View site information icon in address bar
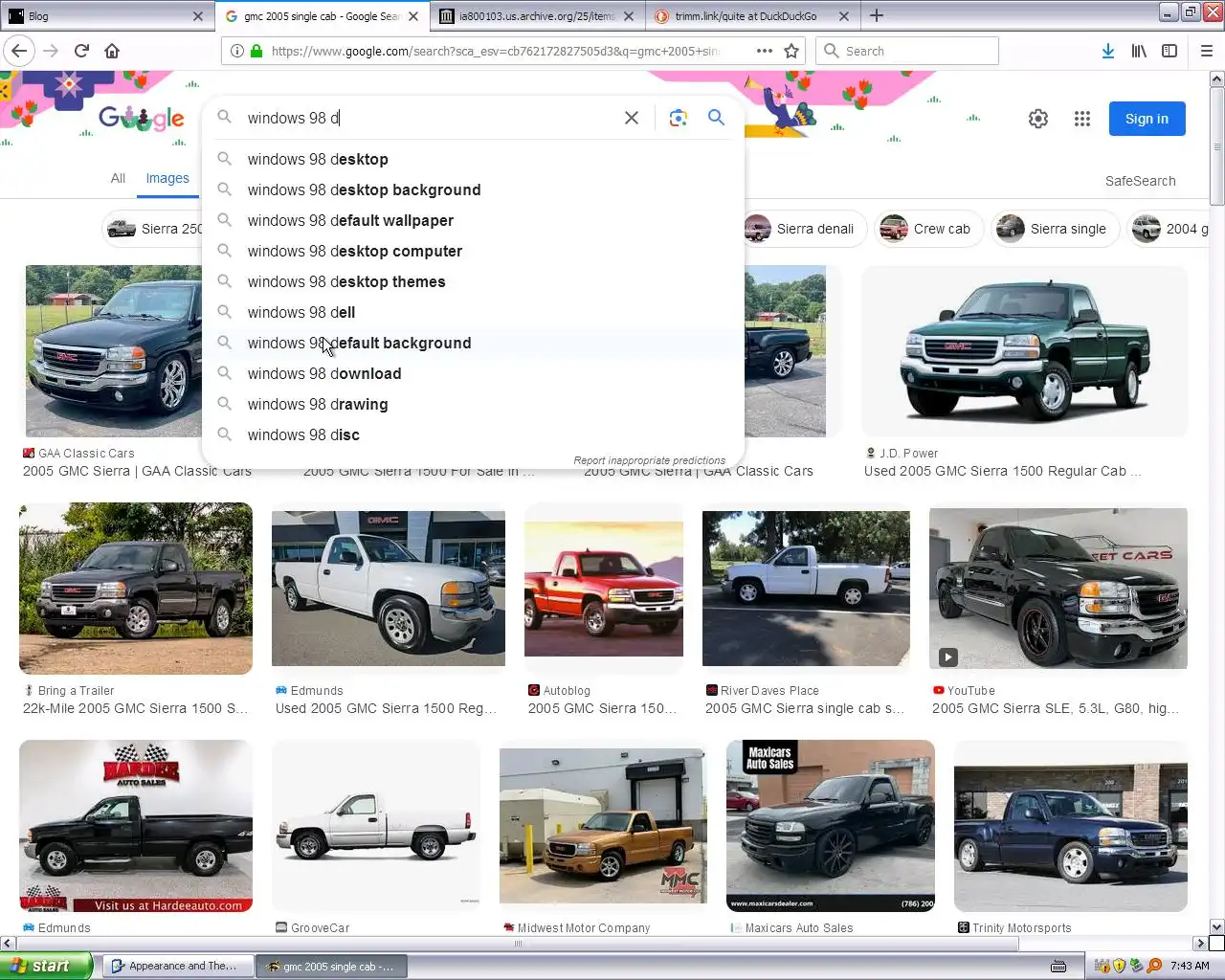Screen dimensions: 1225x980 [237, 51]
